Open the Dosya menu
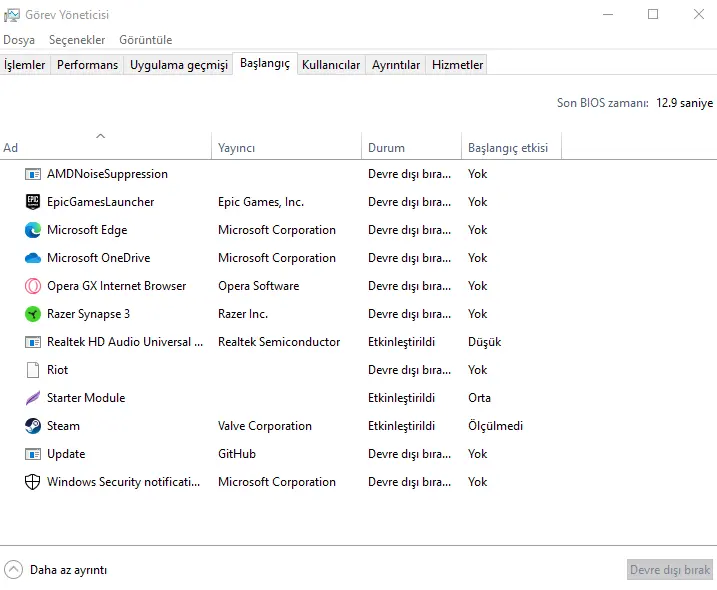717x590 pixels. [x=19, y=40]
